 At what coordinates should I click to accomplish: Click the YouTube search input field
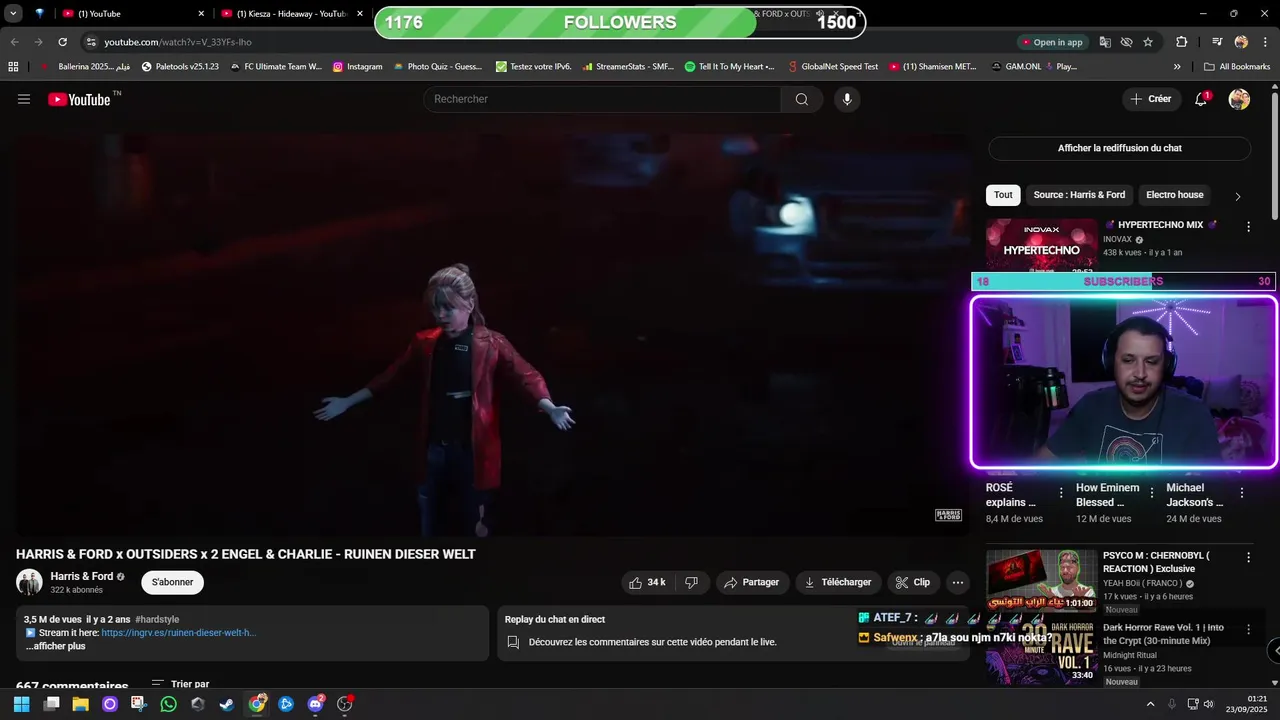602,99
